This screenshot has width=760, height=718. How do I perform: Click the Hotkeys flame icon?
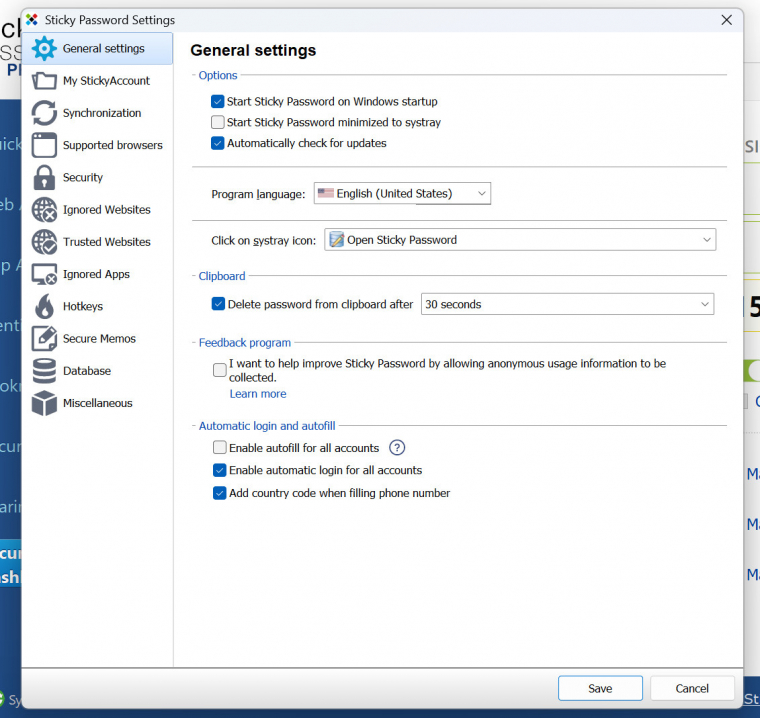45,306
